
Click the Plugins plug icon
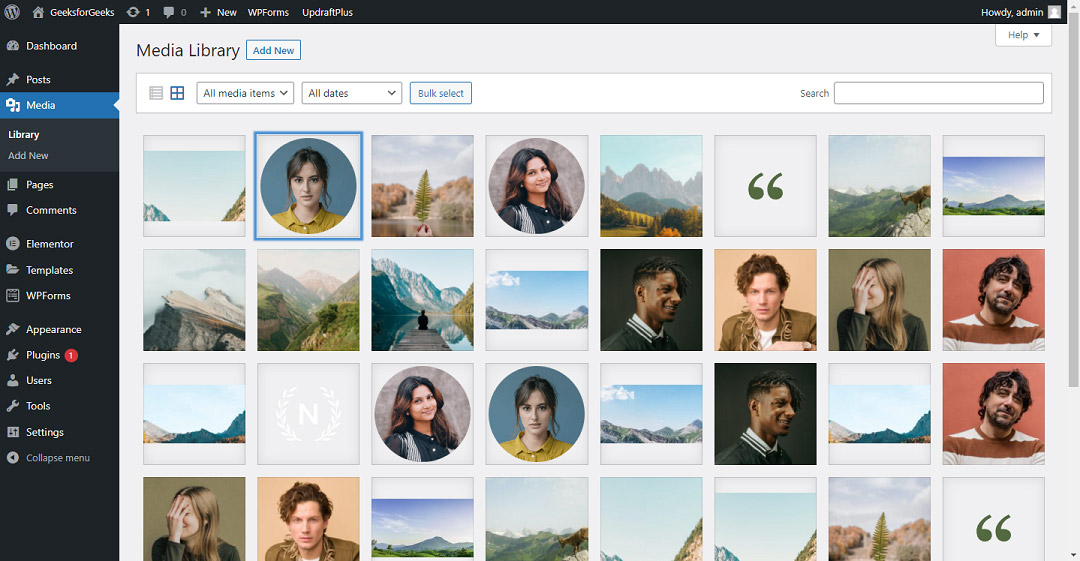(12, 354)
